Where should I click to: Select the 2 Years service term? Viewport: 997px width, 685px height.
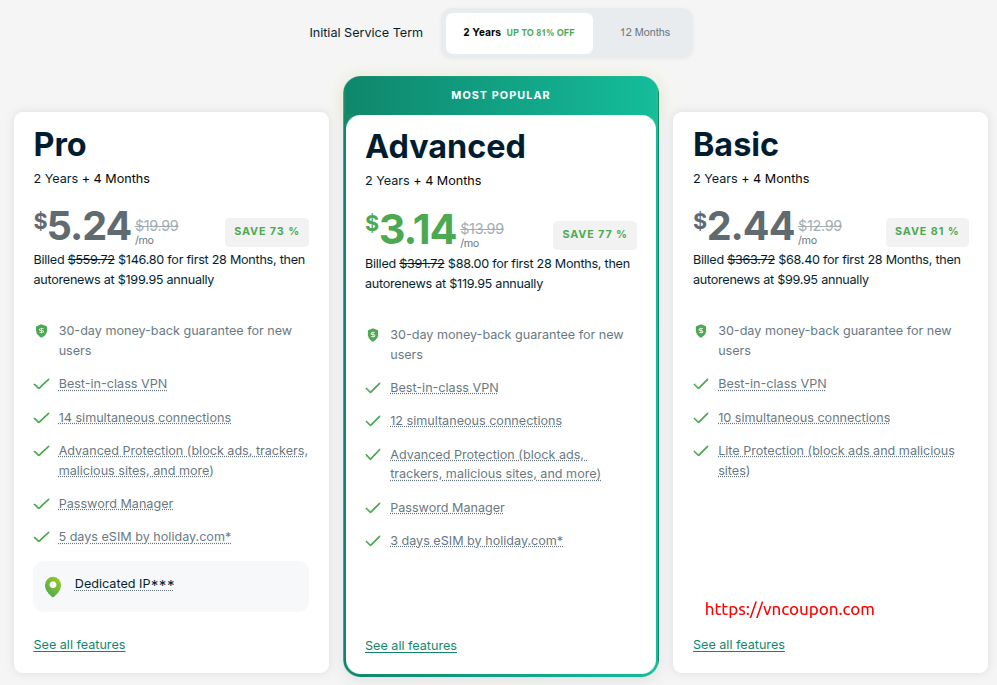[518, 33]
